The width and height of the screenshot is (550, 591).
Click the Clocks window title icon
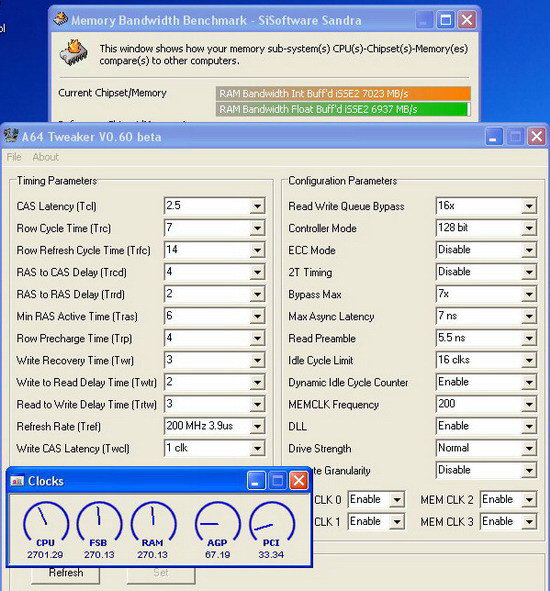17,481
